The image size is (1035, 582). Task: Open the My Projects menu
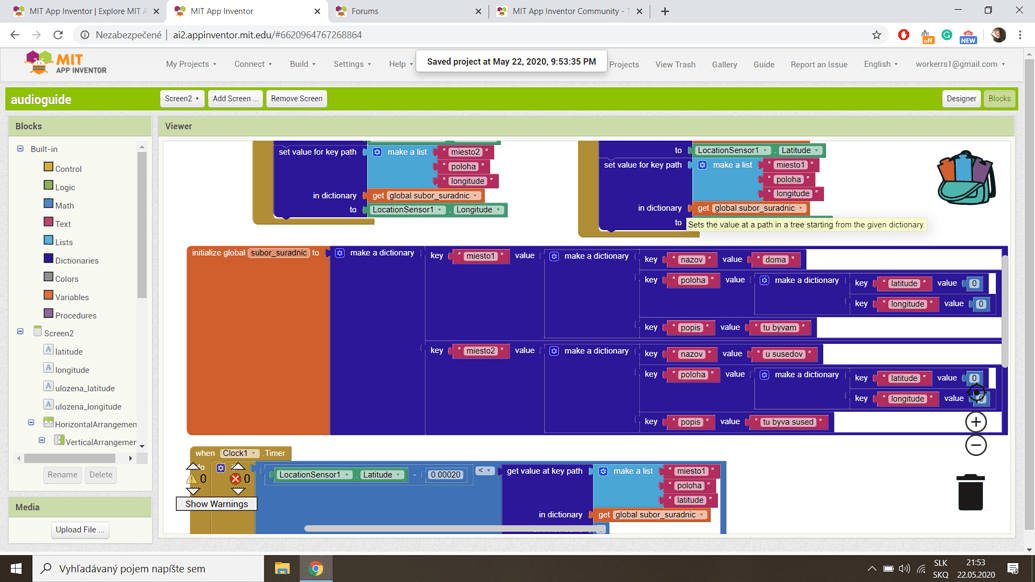tap(190, 64)
